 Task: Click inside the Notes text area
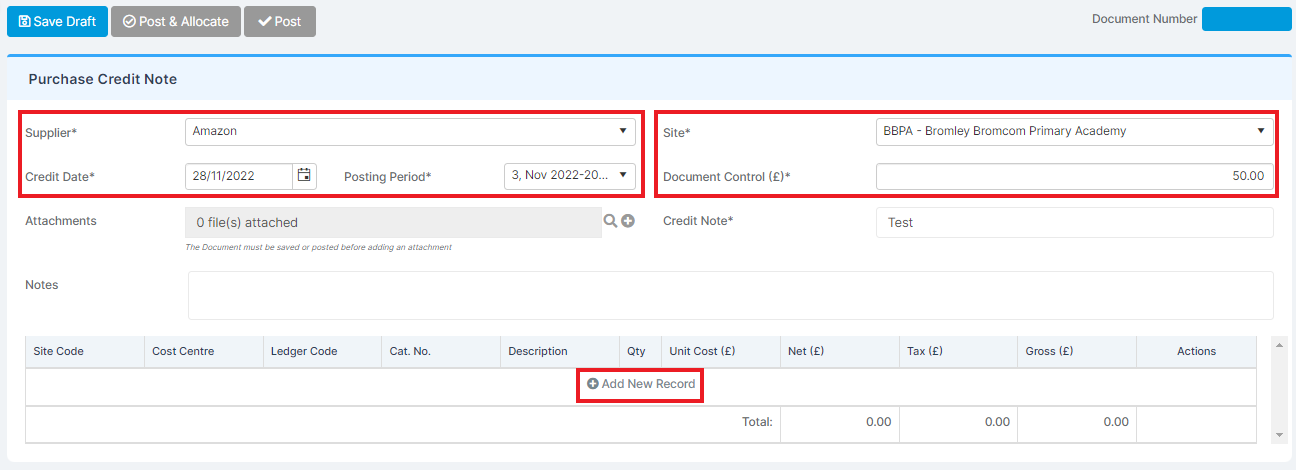731,295
